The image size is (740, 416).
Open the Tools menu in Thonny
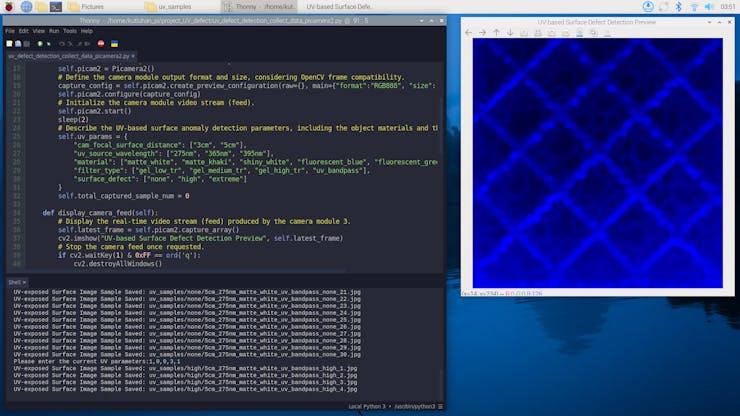pos(70,31)
